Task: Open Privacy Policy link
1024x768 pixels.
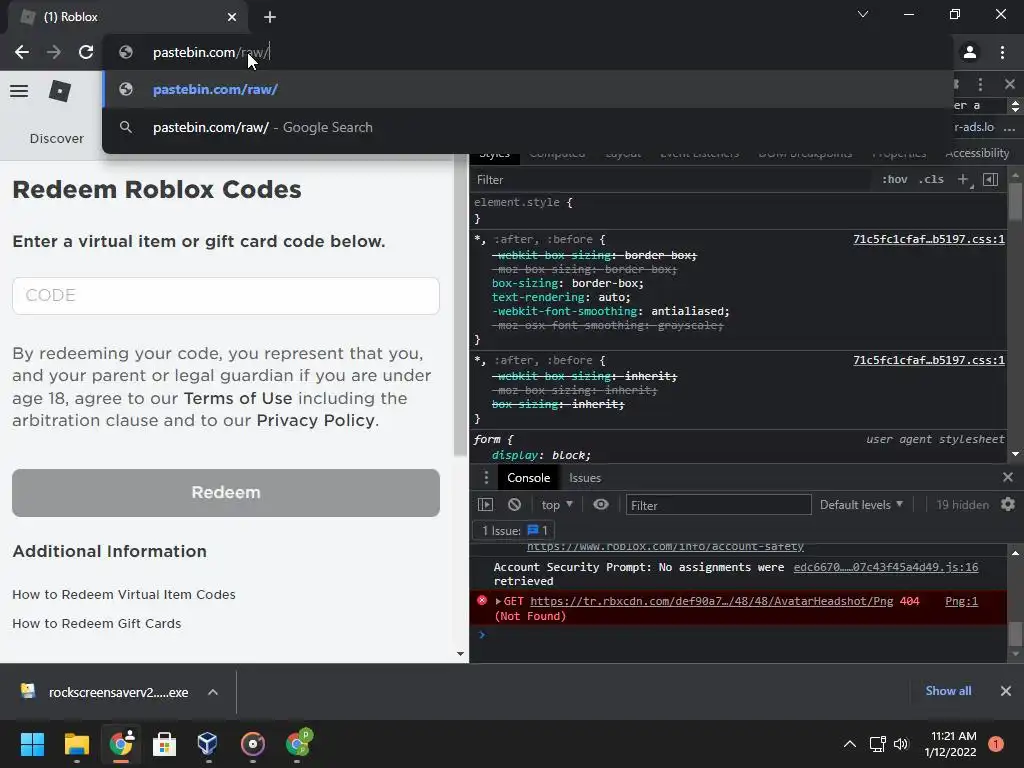Action: (x=315, y=421)
